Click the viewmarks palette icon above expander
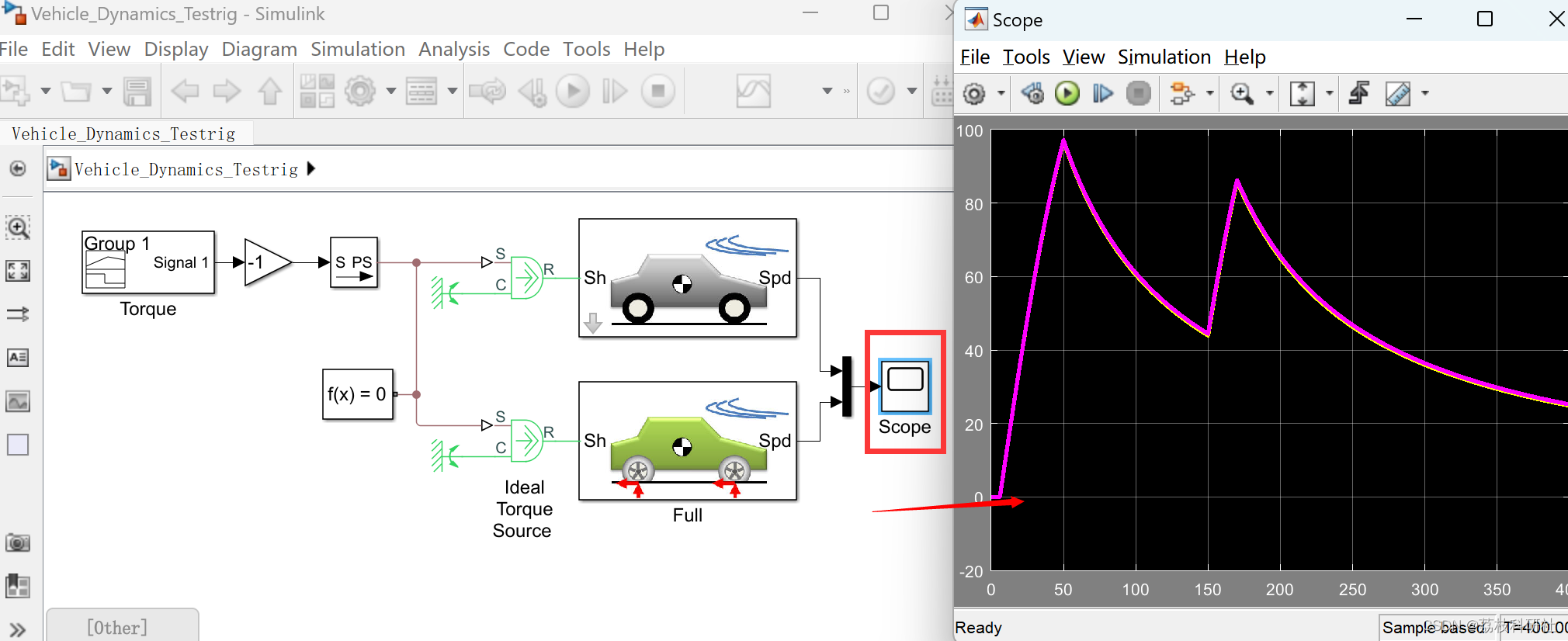The image size is (1568, 641). tap(18, 586)
